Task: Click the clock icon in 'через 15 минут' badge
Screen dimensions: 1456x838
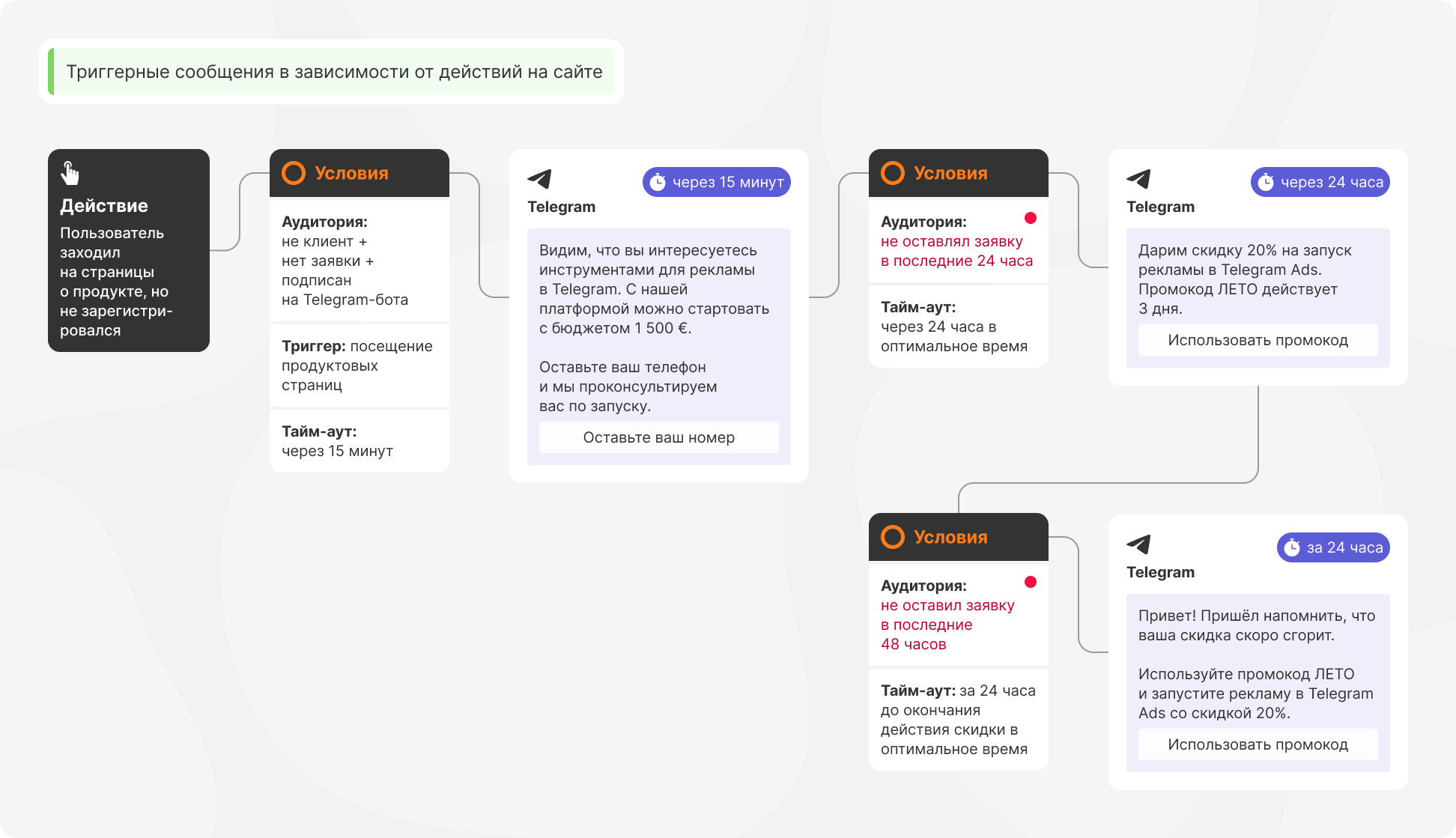Action: pyautogui.click(x=658, y=182)
